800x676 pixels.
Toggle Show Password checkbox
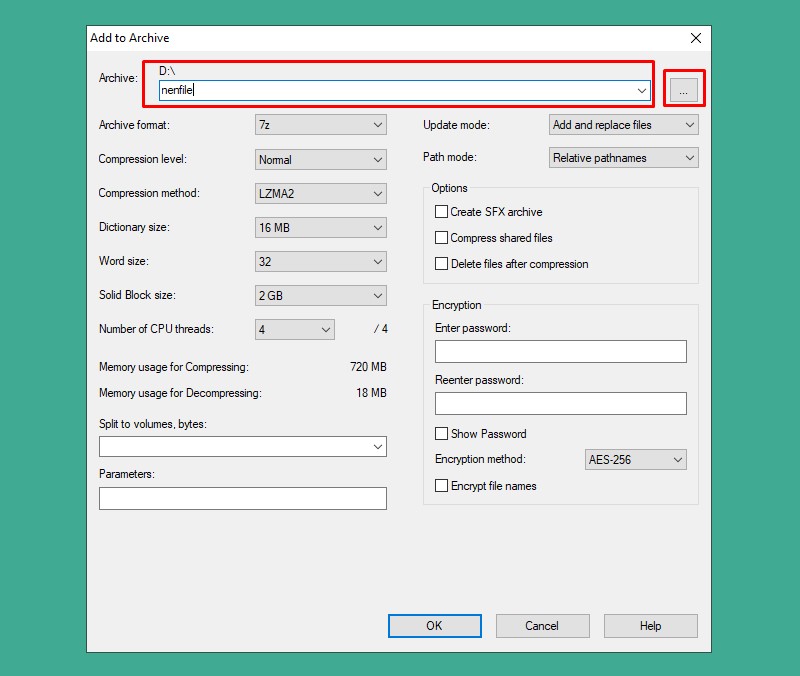[x=441, y=434]
